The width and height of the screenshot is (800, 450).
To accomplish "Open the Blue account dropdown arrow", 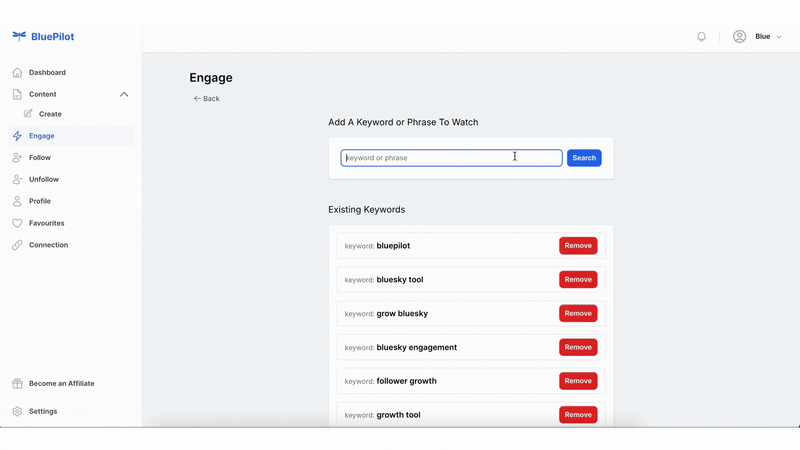I will pyautogui.click(x=779, y=37).
